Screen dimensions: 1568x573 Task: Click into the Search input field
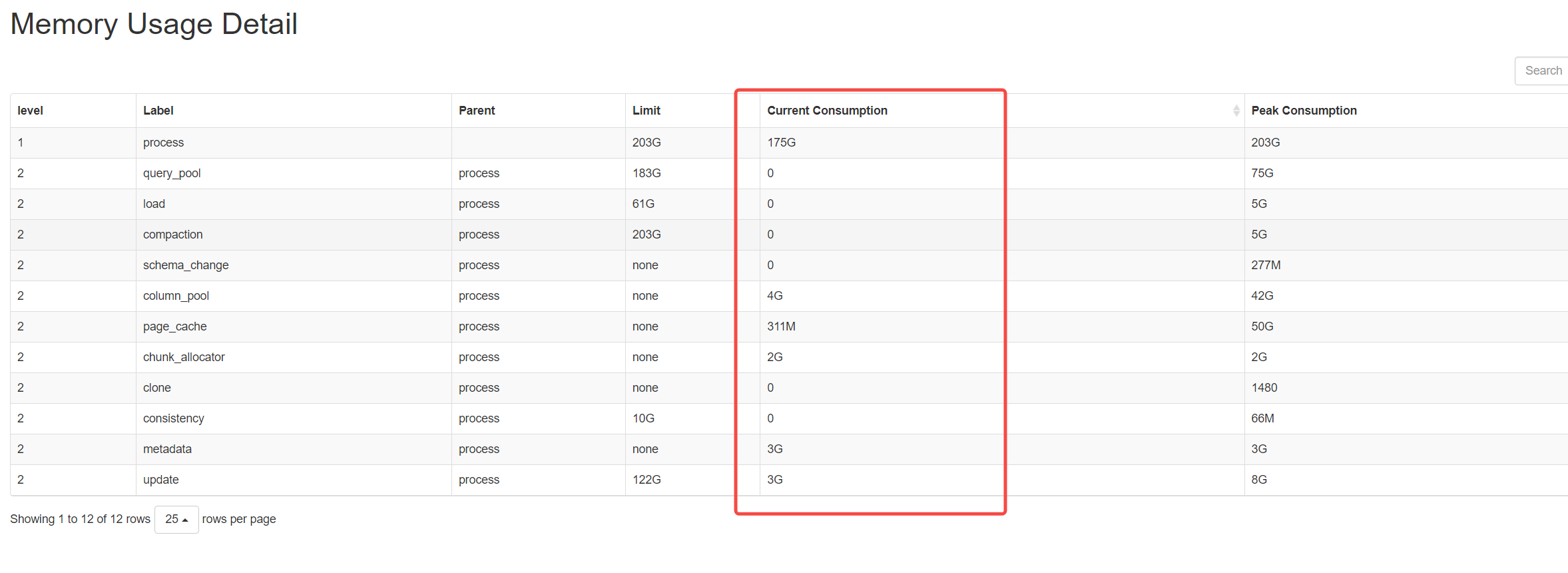1543,71
